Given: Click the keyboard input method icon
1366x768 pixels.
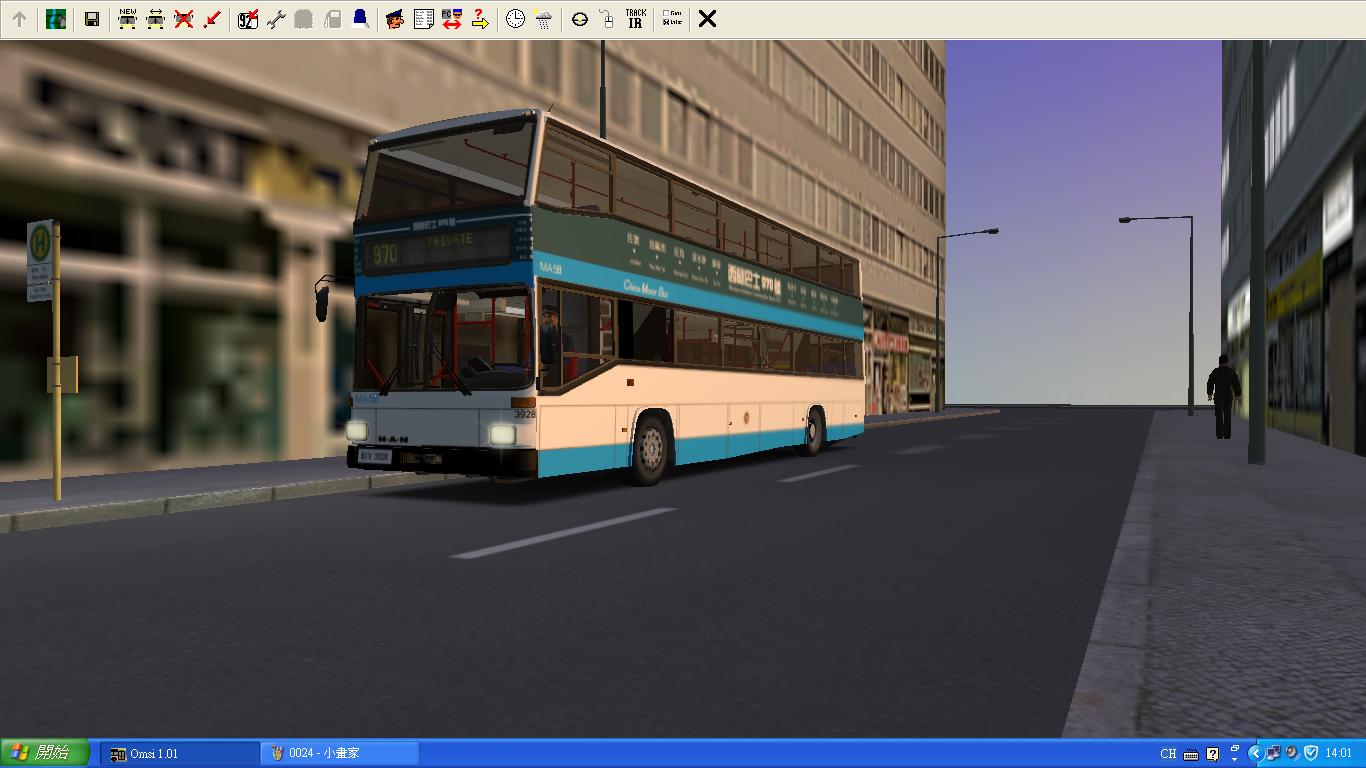Looking at the screenshot, I should [1191, 754].
